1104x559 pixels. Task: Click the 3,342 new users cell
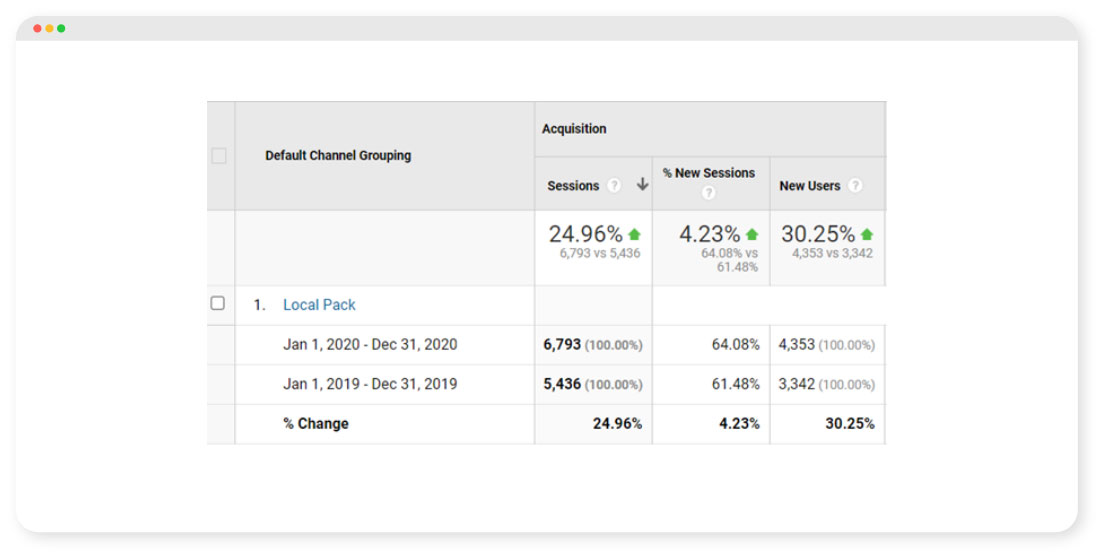tap(827, 384)
